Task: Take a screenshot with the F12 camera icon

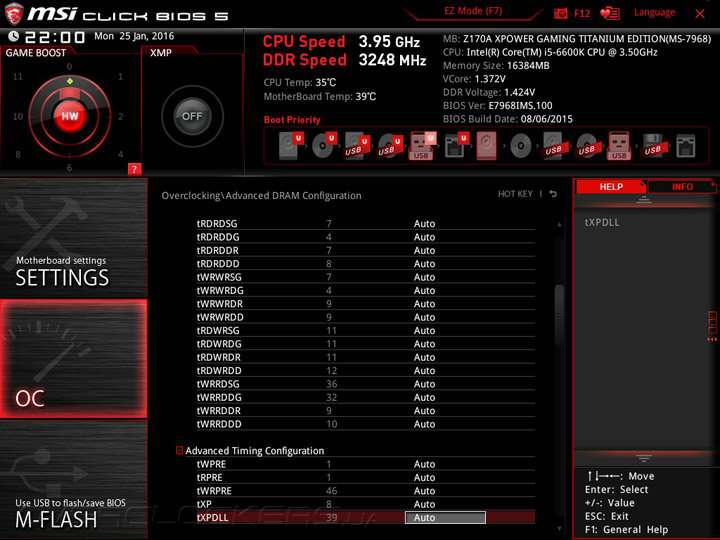Action: tap(560, 13)
